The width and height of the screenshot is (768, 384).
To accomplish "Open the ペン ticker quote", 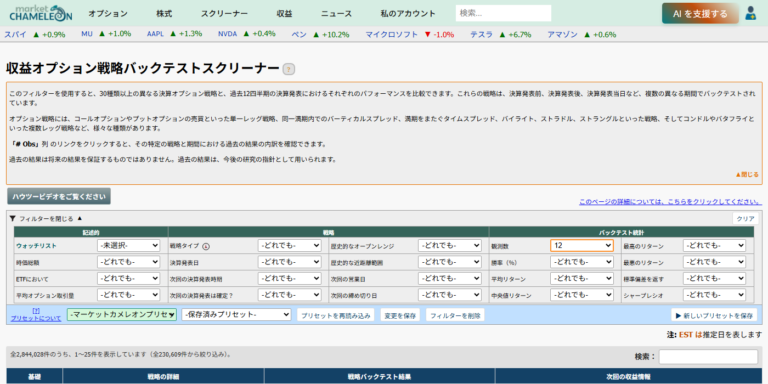I will 299,34.
